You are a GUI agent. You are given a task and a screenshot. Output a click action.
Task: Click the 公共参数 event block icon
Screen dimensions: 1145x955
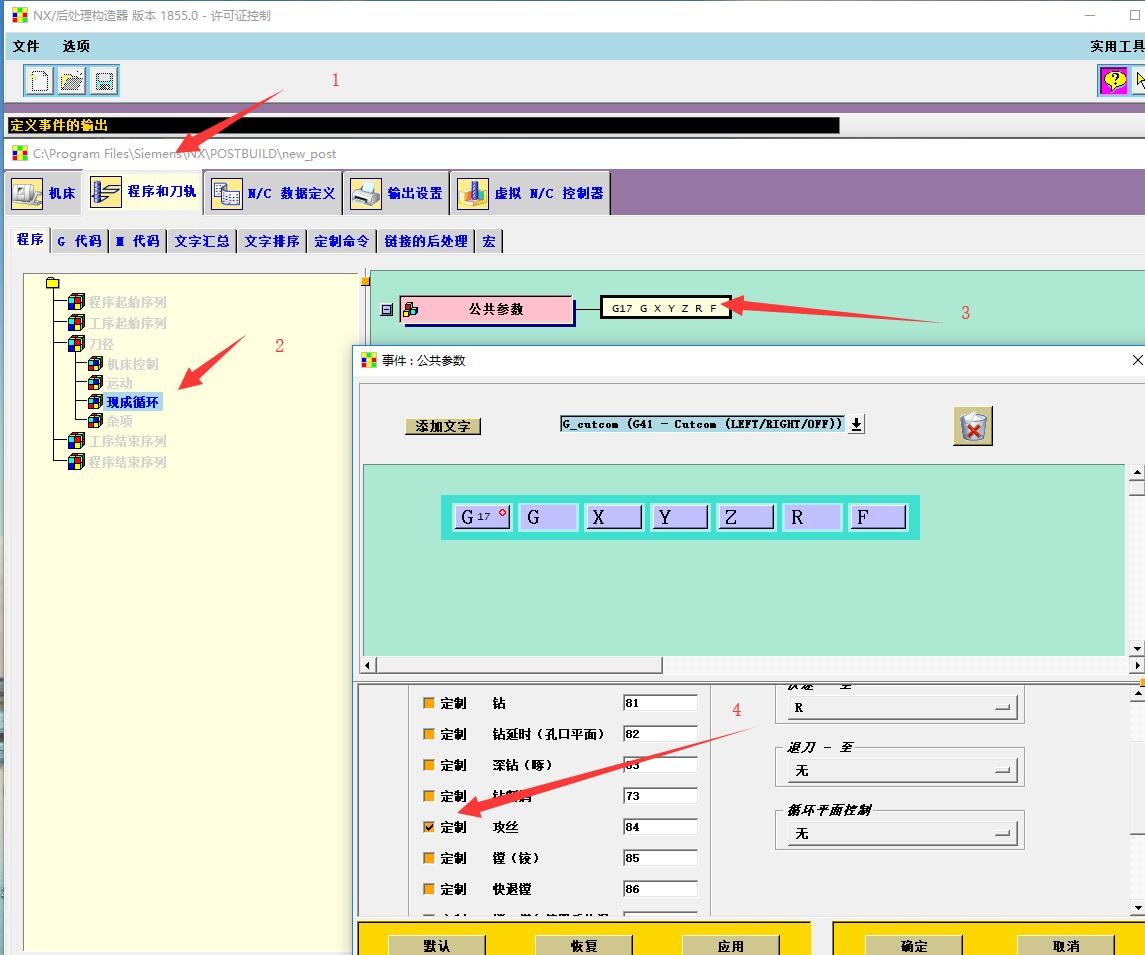click(410, 310)
